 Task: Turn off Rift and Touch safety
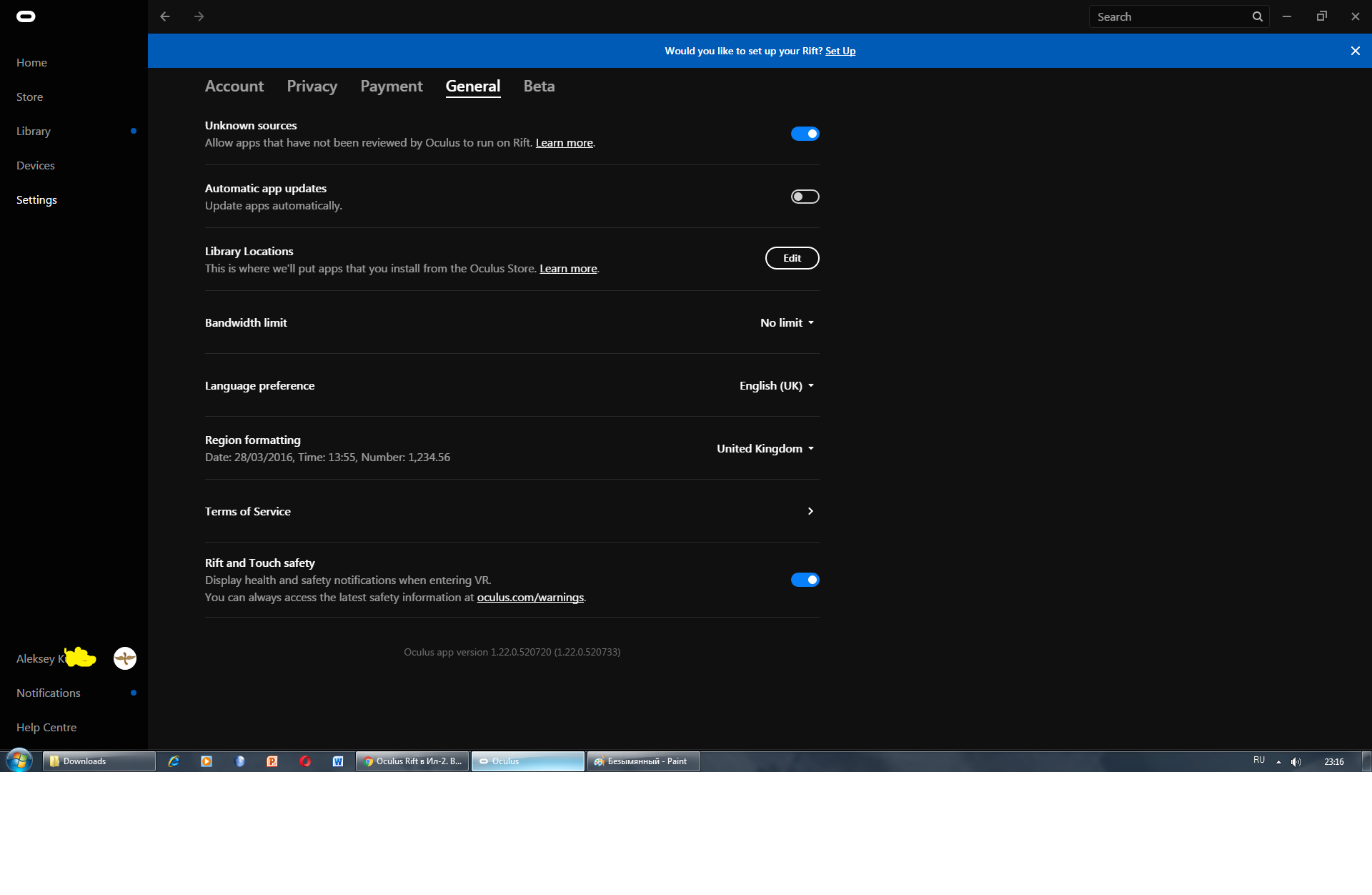point(805,580)
